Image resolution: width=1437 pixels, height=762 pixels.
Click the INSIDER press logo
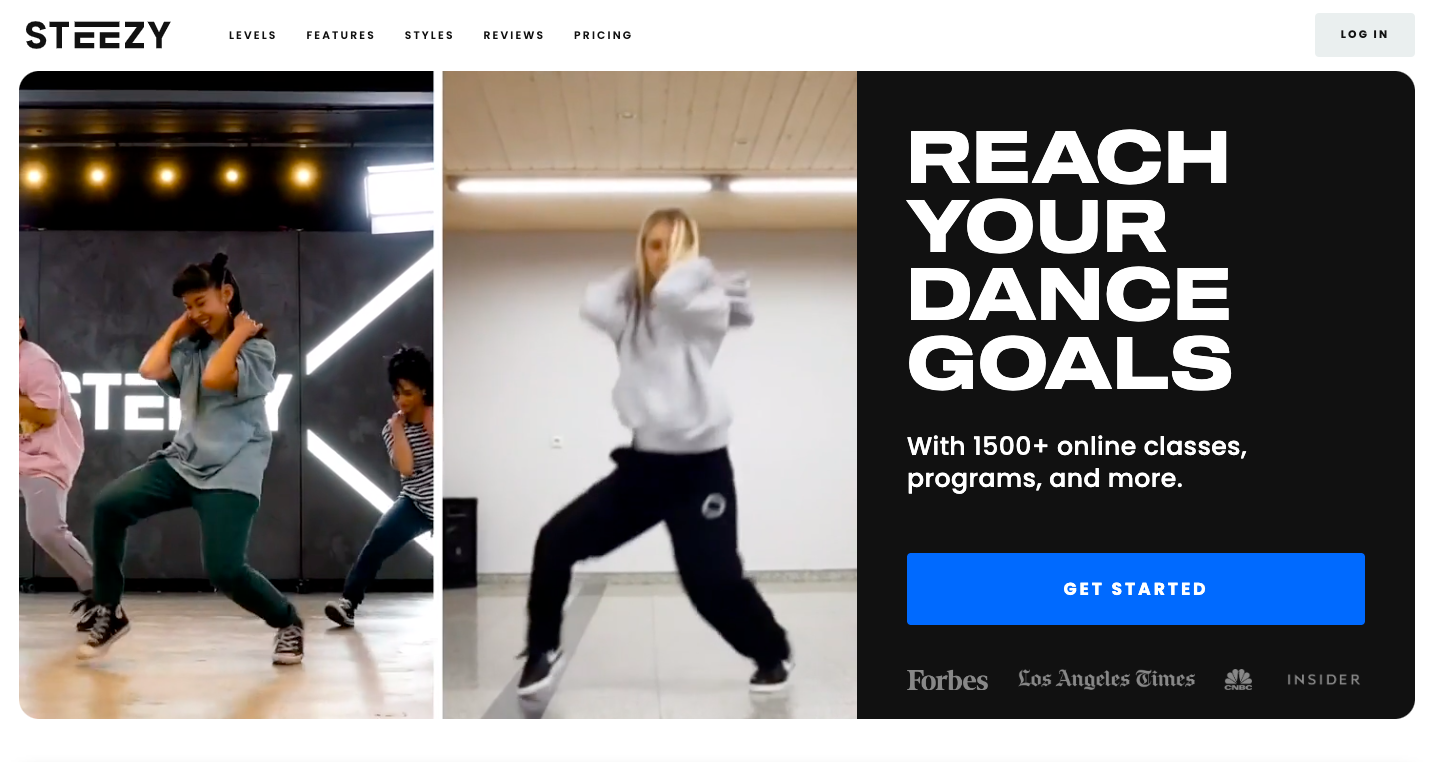(1323, 679)
